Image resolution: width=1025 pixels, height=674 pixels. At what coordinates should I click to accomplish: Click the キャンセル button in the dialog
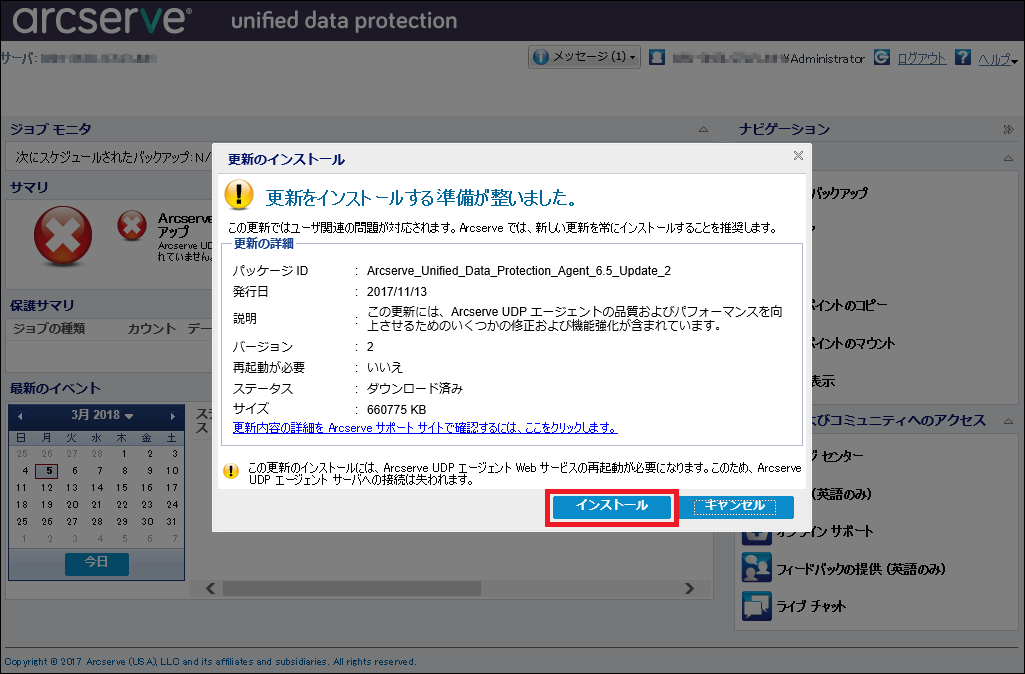(735, 506)
